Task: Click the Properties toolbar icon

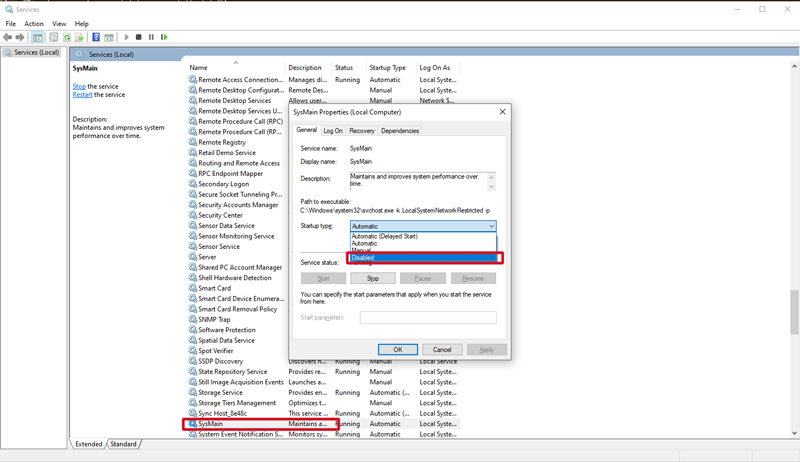Action: point(54,37)
